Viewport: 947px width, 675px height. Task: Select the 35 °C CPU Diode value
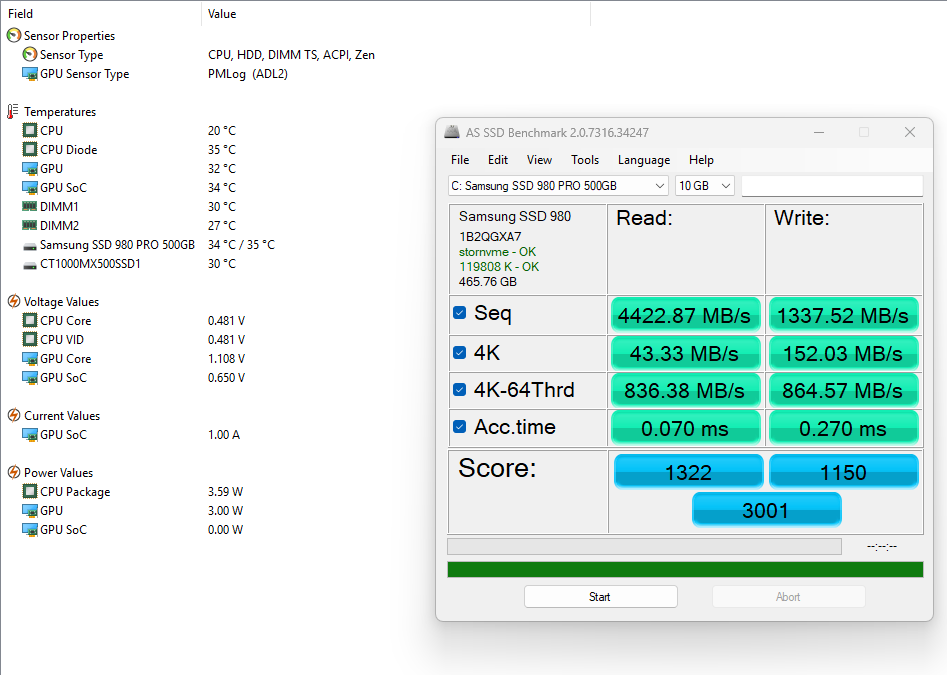click(x=222, y=150)
